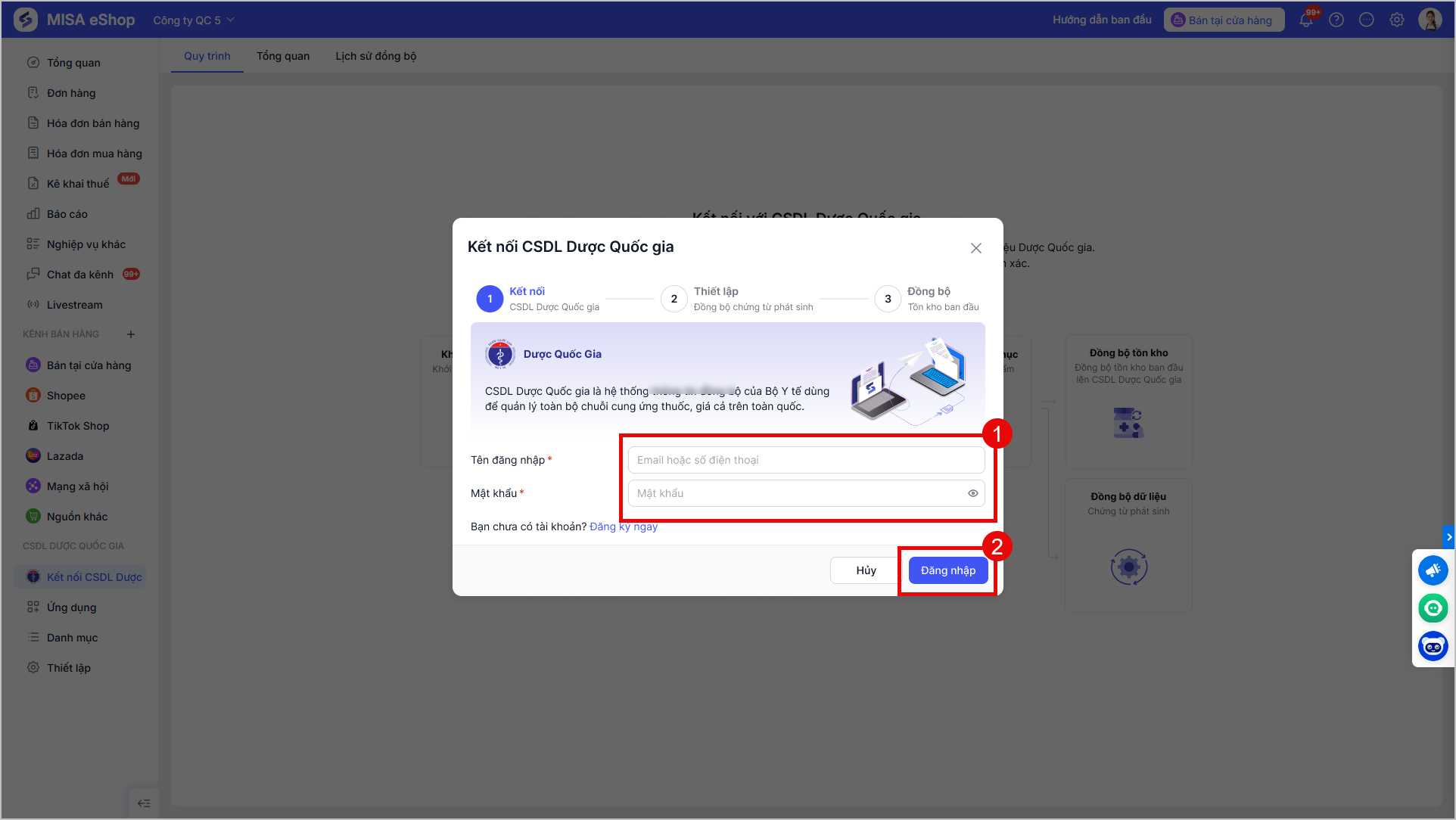Collapse the left sidebar

tap(144, 803)
